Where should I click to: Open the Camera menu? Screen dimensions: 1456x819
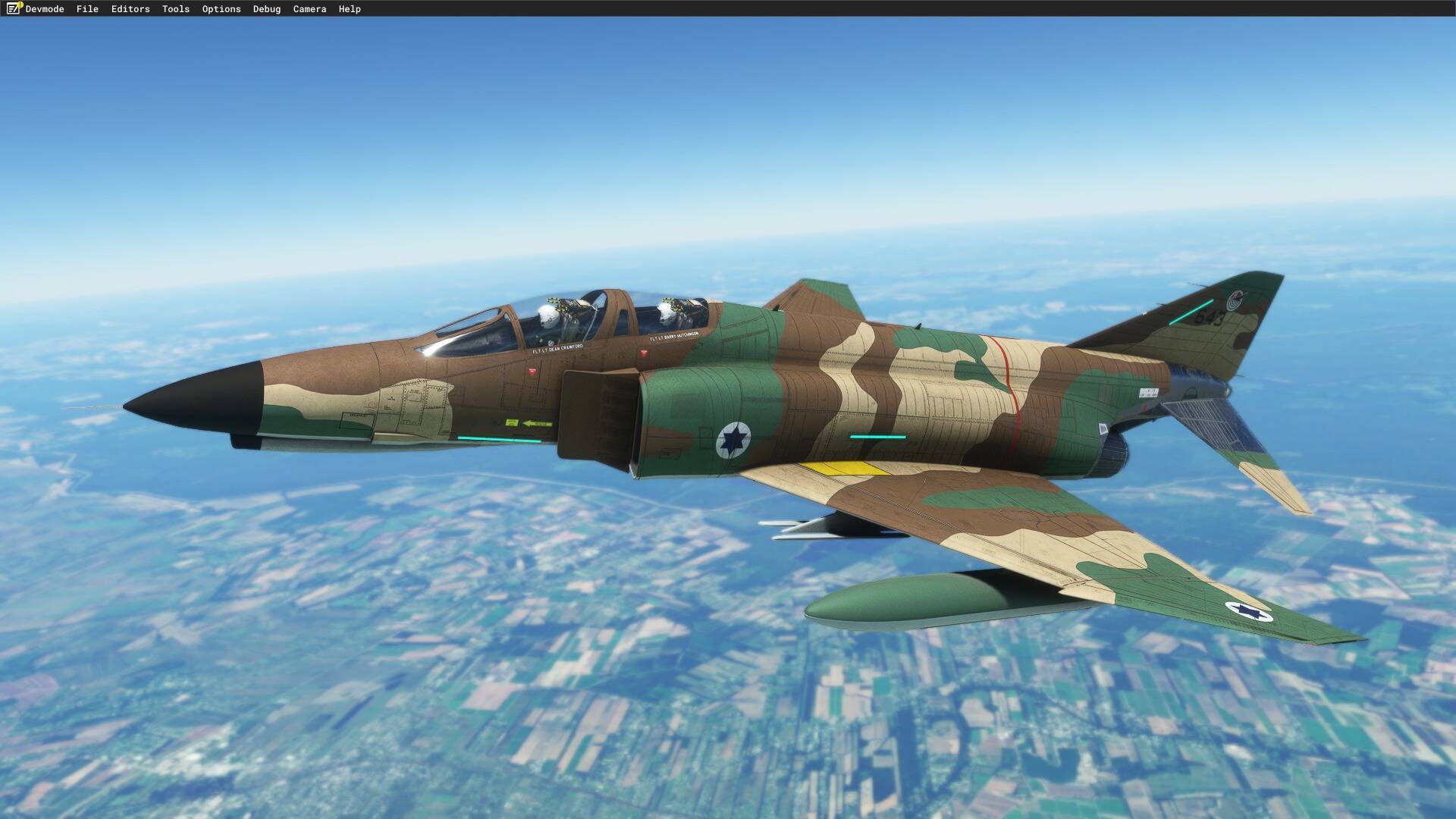click(309, 9)
